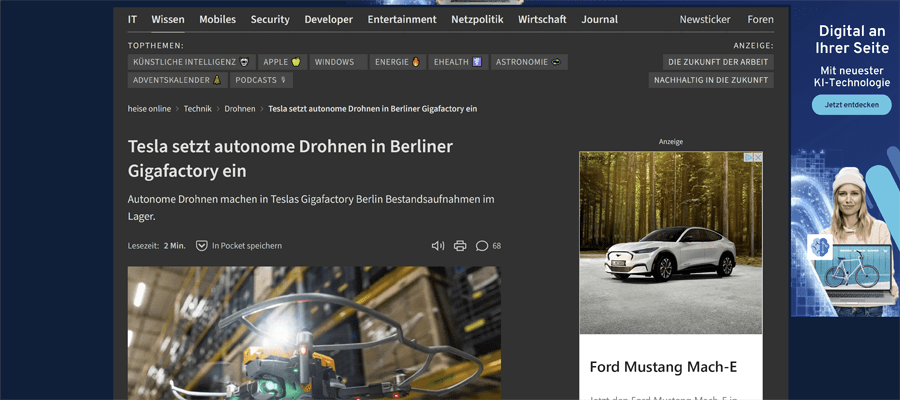Open the IT section
Screen dimensions: 900x400
click(x=133, y=19)
